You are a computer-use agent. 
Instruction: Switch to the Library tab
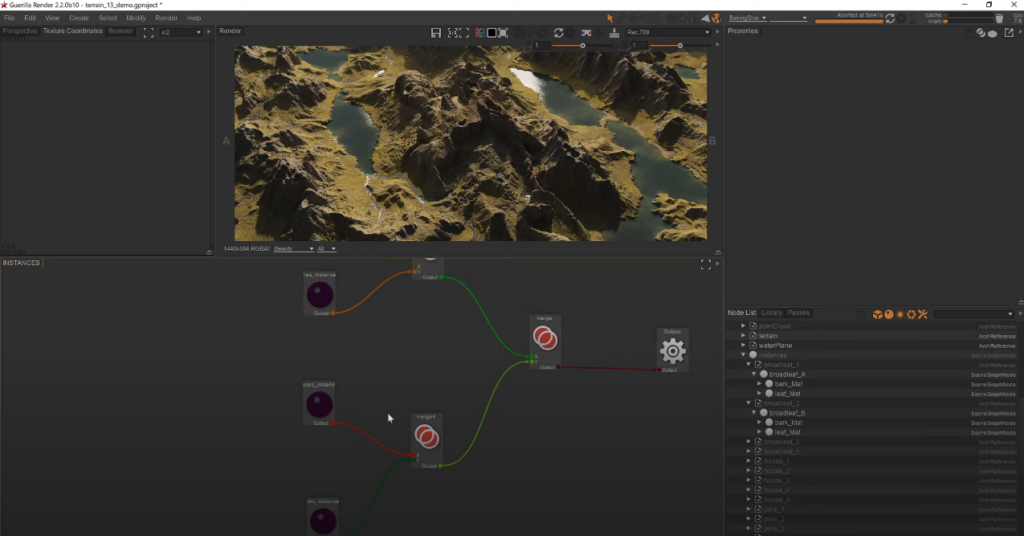(772, 313)
